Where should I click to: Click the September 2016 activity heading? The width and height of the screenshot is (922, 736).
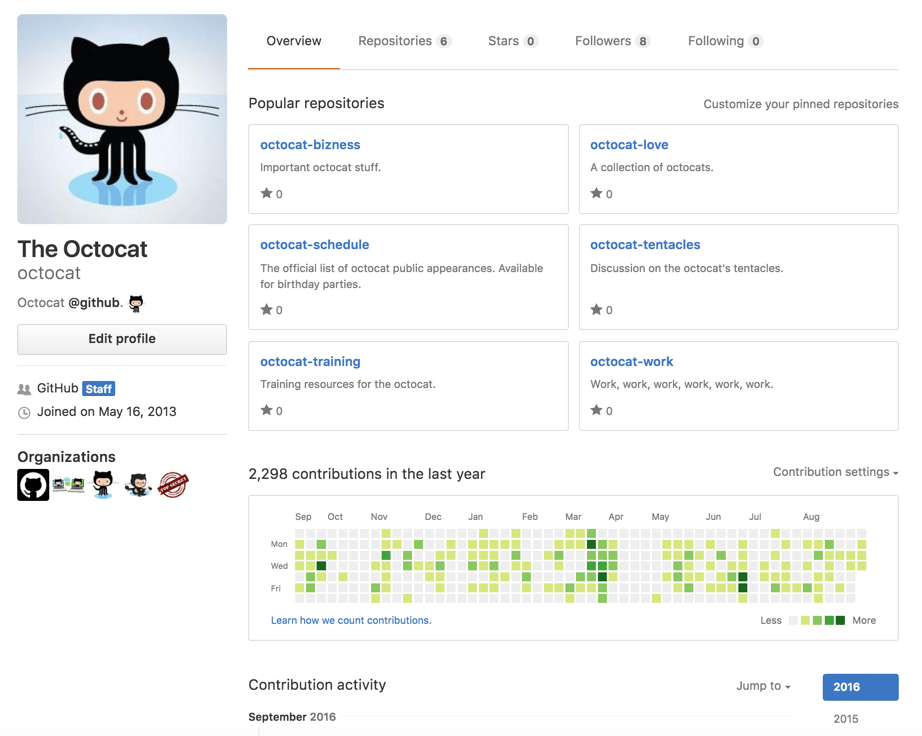point(292,717)
